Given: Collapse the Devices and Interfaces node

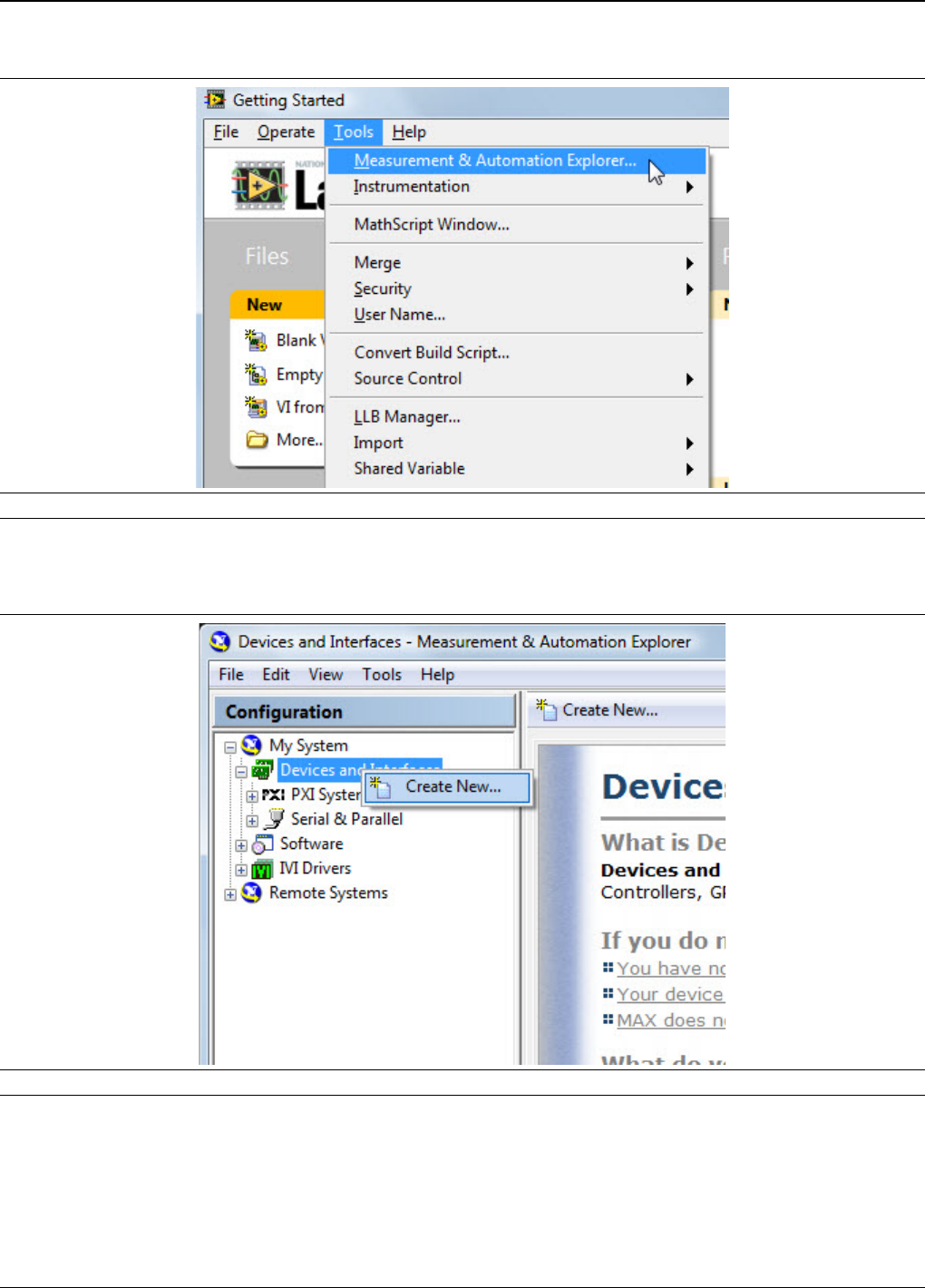Looking at the screenshot, I should [x=241, y=773].
